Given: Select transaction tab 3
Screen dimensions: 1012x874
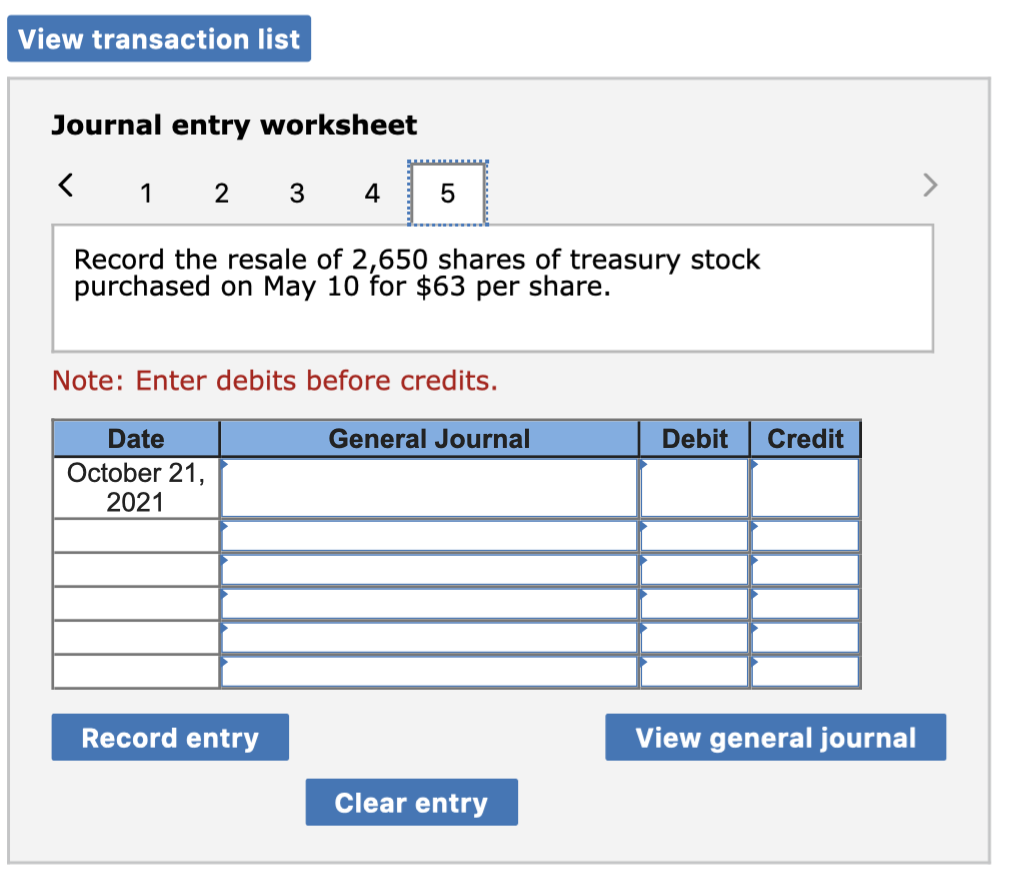Looking at the screenshot, I should coord(296,193).
